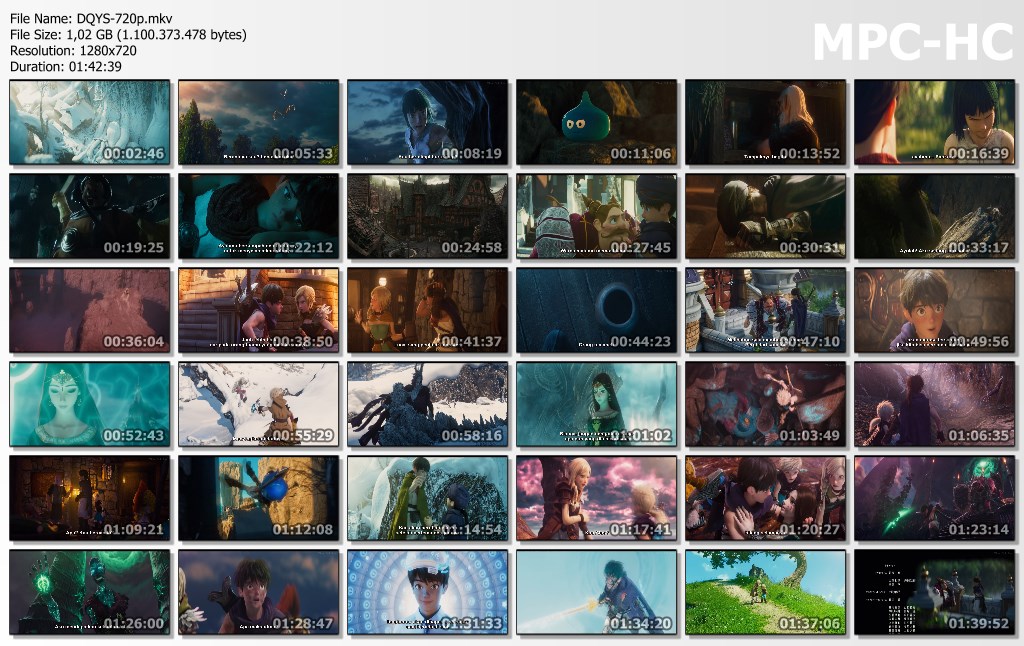The width and height of the screenshot is (1024, 646).
Task: Select the 'Duration: 01:42:39' line
Action: tap(65, 67)
